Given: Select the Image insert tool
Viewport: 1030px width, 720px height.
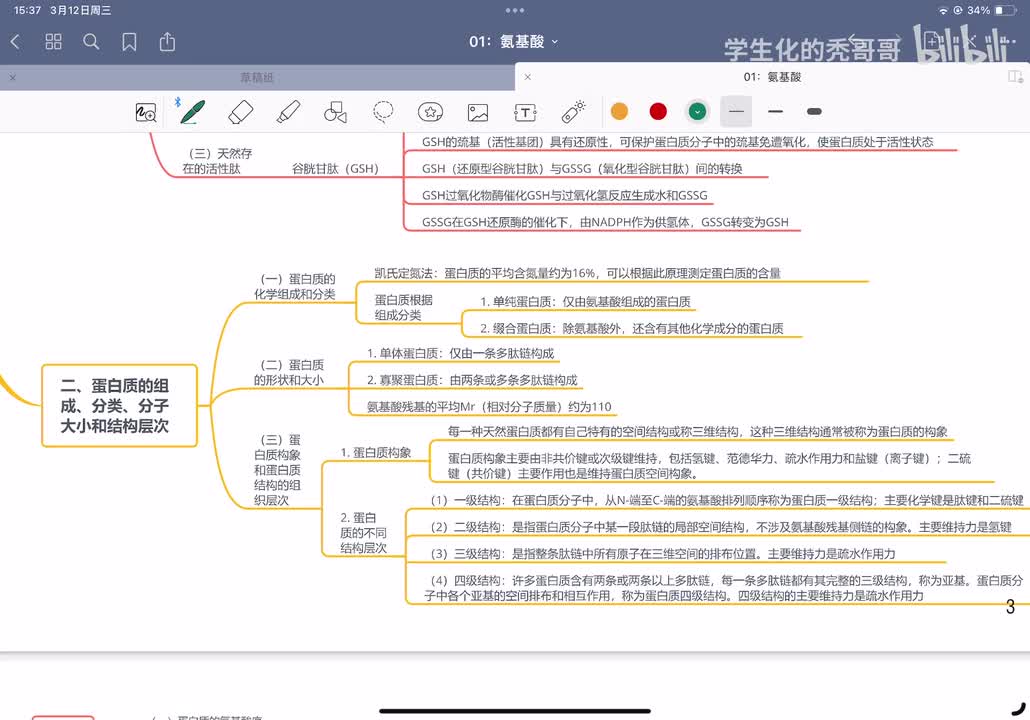Looking at the screenshot, I should point(478,112).
